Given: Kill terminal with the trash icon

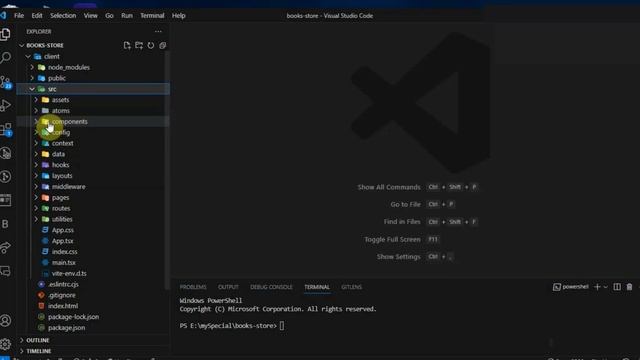Looking at the screenshot, I should click(629, 287).
